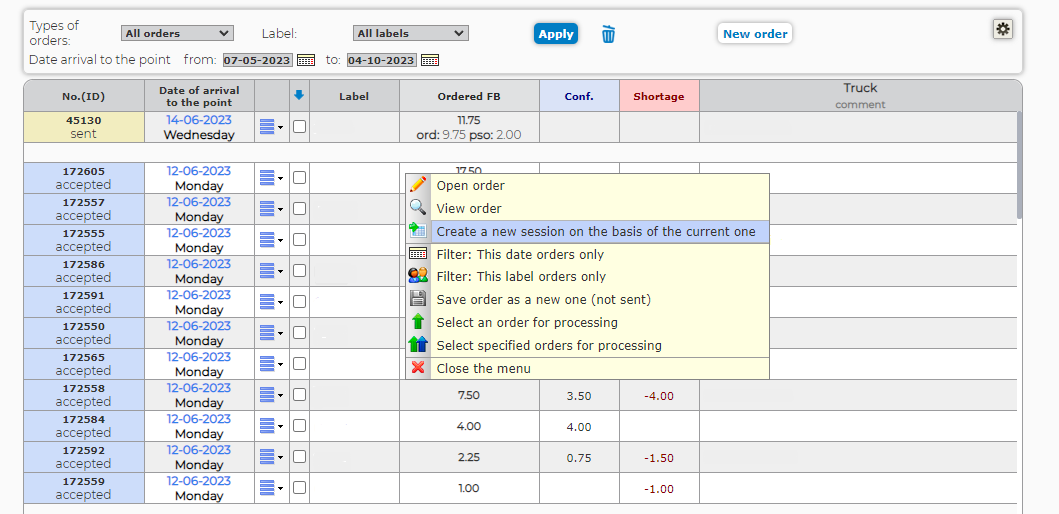1059x514 pixels.
Task: Open calendar picker for the 'to' date
Action: coord(429,60)
